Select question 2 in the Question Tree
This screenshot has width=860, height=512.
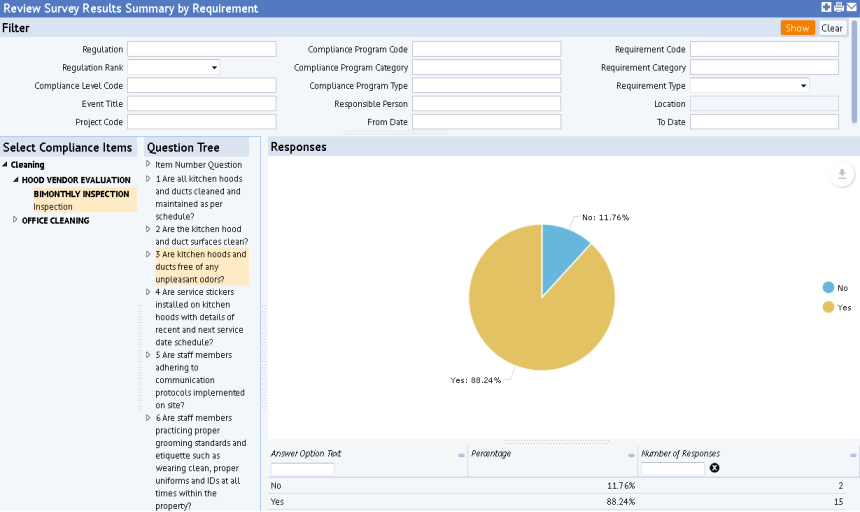(202, 235)
